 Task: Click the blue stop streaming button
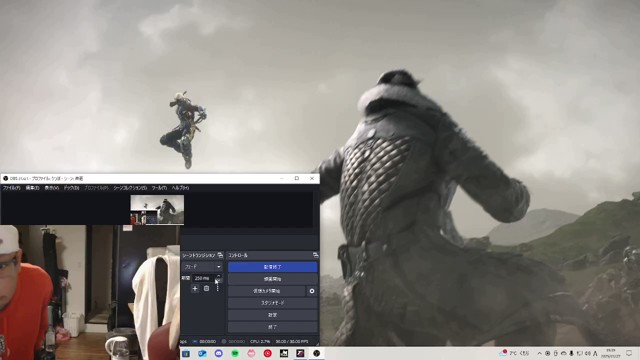pyautogui.click(x=273, y=267)
